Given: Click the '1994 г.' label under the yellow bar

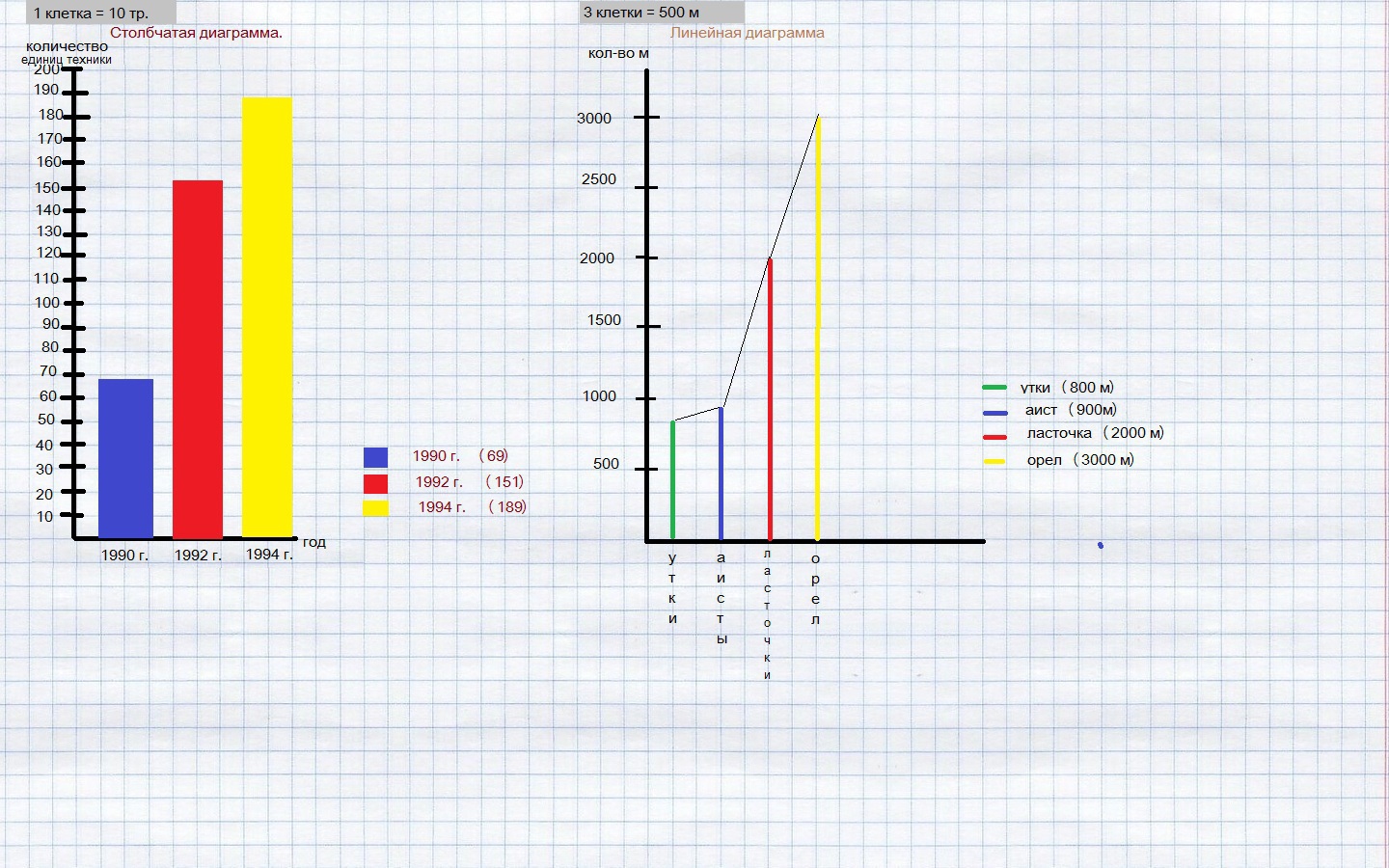Looking at the screenshot, I should point(269,555).
